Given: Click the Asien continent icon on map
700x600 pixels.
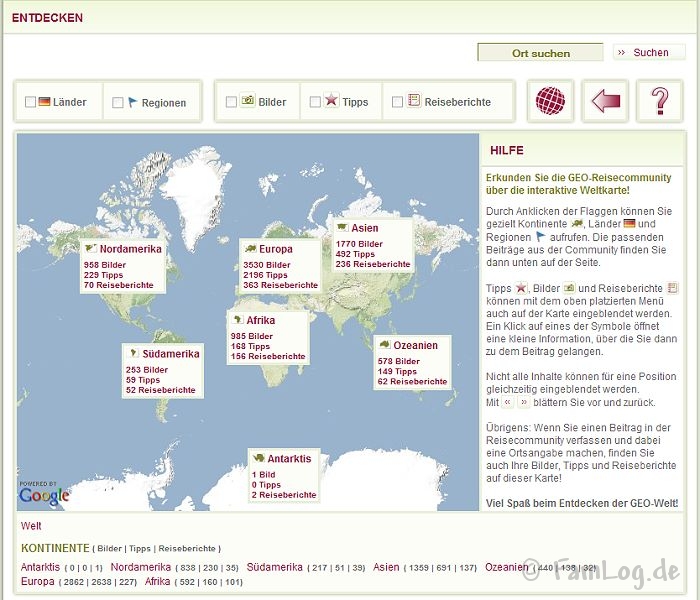Looking at the screenshot, I should (342, 227).
